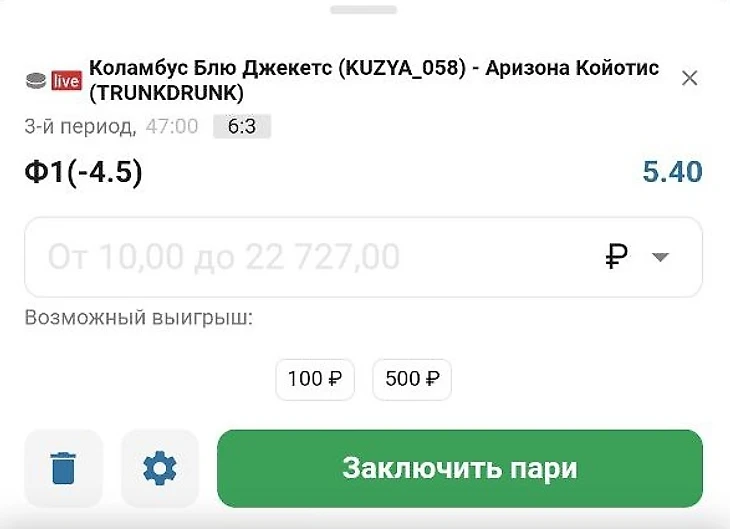Click the 6:3 score badge
Screen dimensions: 730x529
242,127
